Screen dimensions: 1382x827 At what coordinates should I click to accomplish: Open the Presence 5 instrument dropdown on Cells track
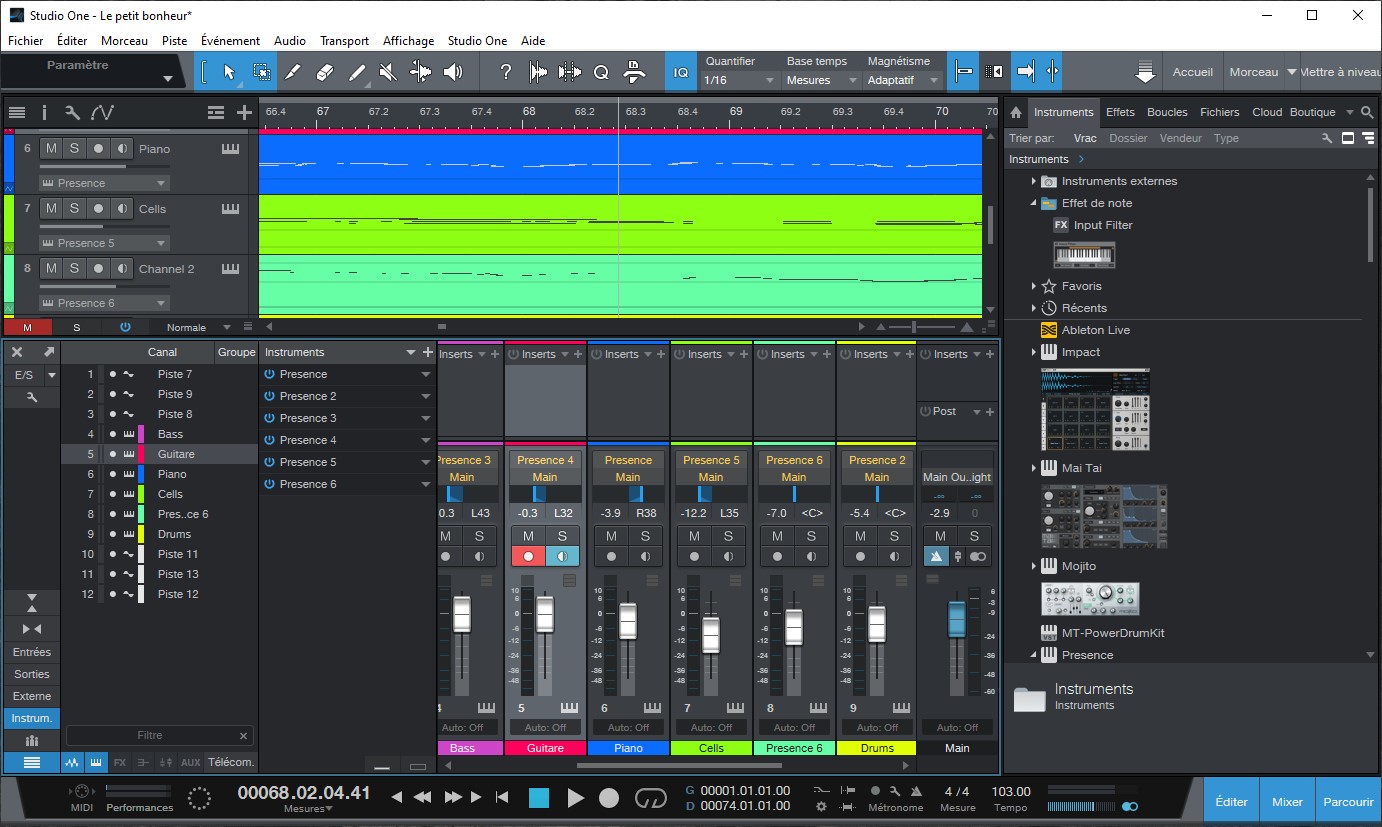pyautogui.click(x=104, y=243)
